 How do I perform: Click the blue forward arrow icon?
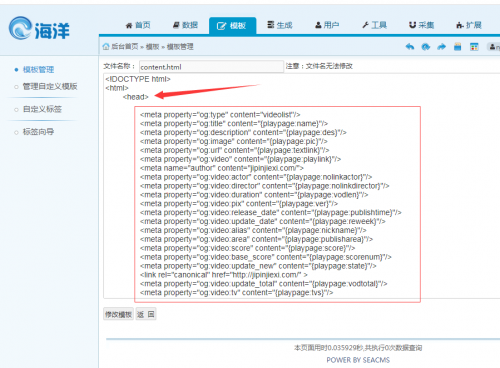click(441, 47)
